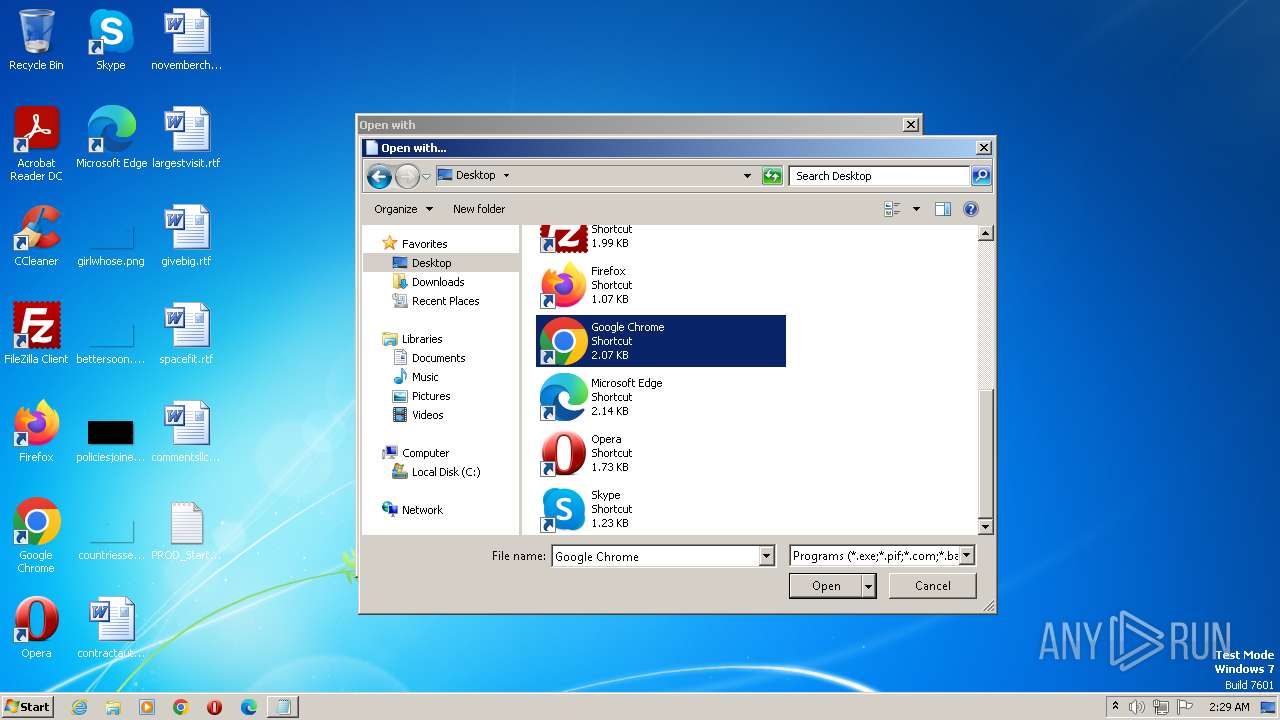Select Desktop in navigation pane
1280x720 pixels.
coord(431,263)
